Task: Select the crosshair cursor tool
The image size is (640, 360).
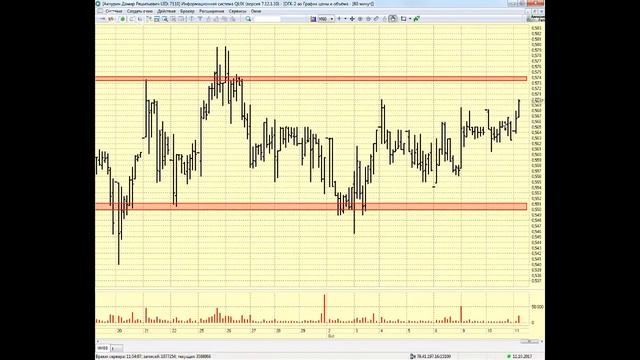Action: coord(352,19)
